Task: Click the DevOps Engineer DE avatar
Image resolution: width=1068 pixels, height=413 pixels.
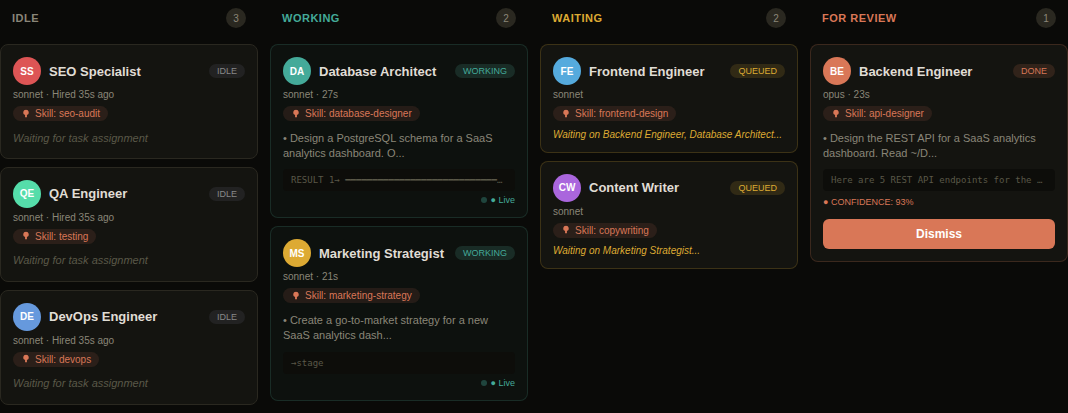Action: pyautogui.click(x=27, y=316)
